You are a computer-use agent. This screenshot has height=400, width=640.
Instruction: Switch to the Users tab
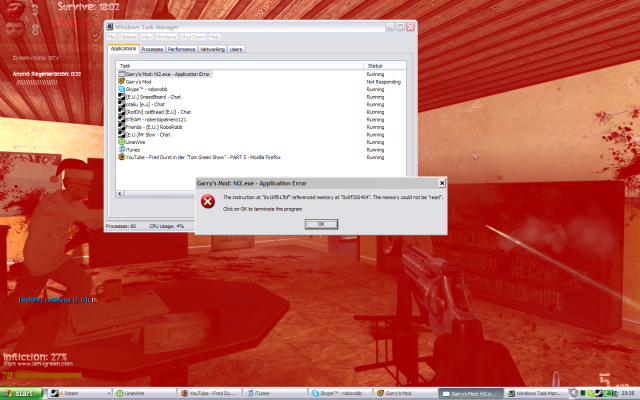[x=237, y=48]
